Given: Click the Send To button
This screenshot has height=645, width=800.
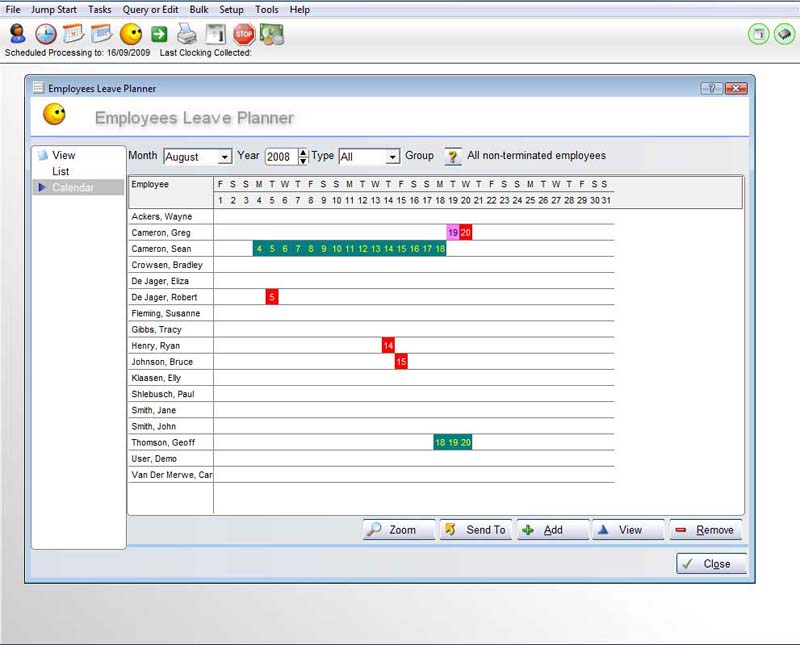Looking at the screenshot, I should (x=475, y=530).
